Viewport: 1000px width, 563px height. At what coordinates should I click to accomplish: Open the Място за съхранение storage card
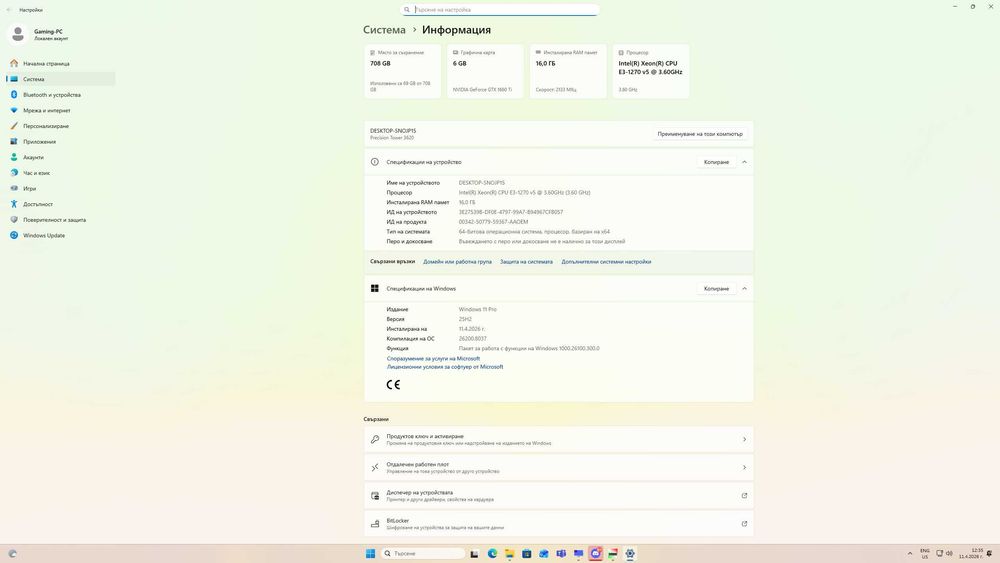click(x=402, y=71)
